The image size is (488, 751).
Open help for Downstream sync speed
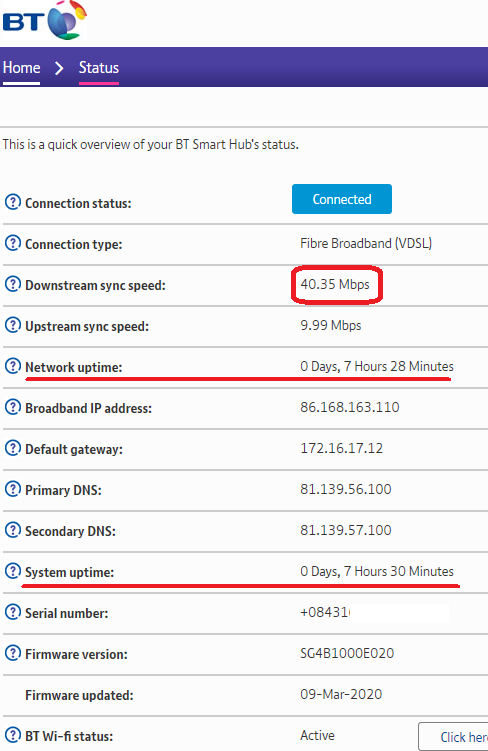pyautogui.click(x=12, y=284)
